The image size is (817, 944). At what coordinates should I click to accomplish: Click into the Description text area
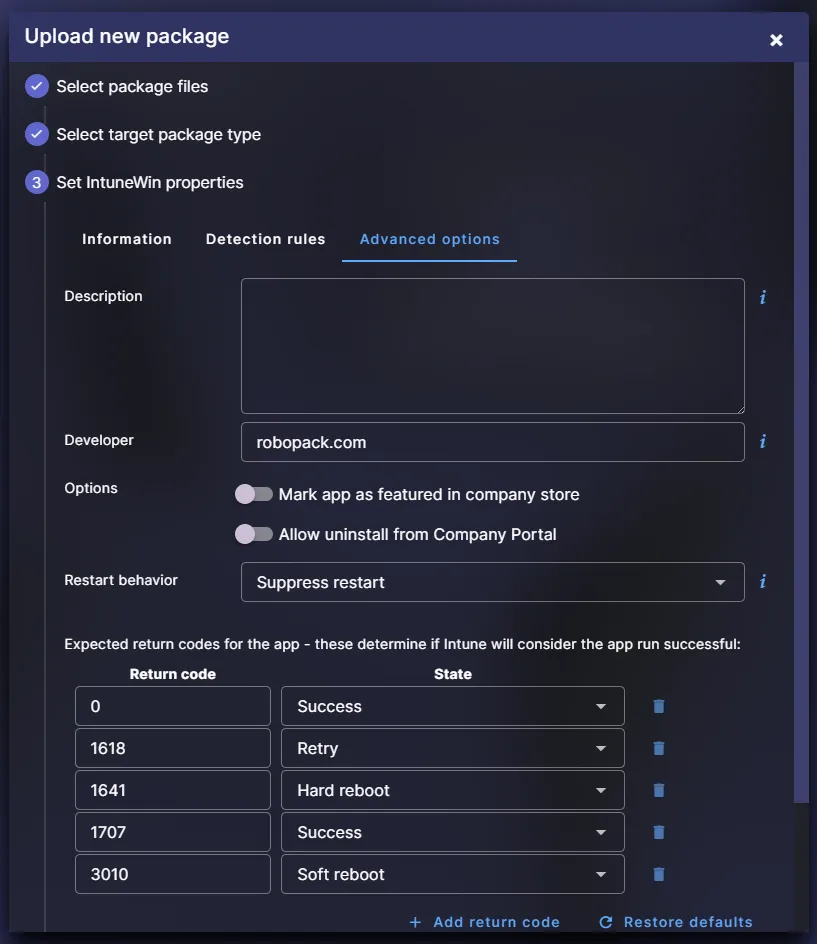[492, 346]
